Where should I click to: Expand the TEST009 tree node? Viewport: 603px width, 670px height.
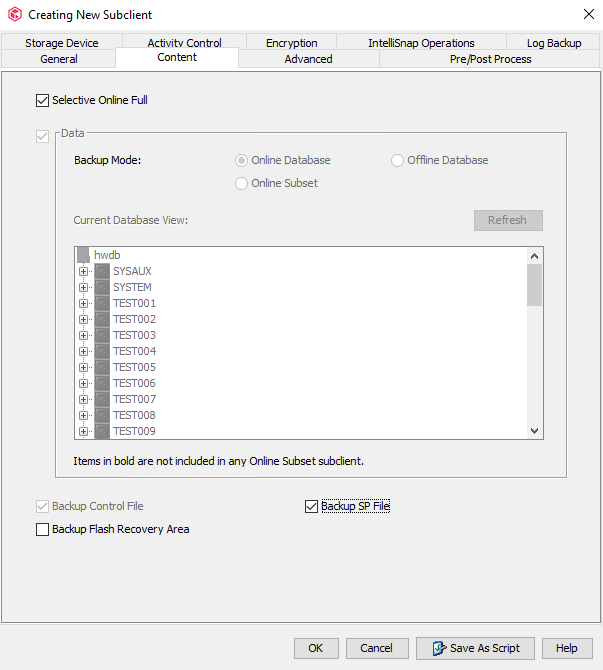[x=83, y=432]
